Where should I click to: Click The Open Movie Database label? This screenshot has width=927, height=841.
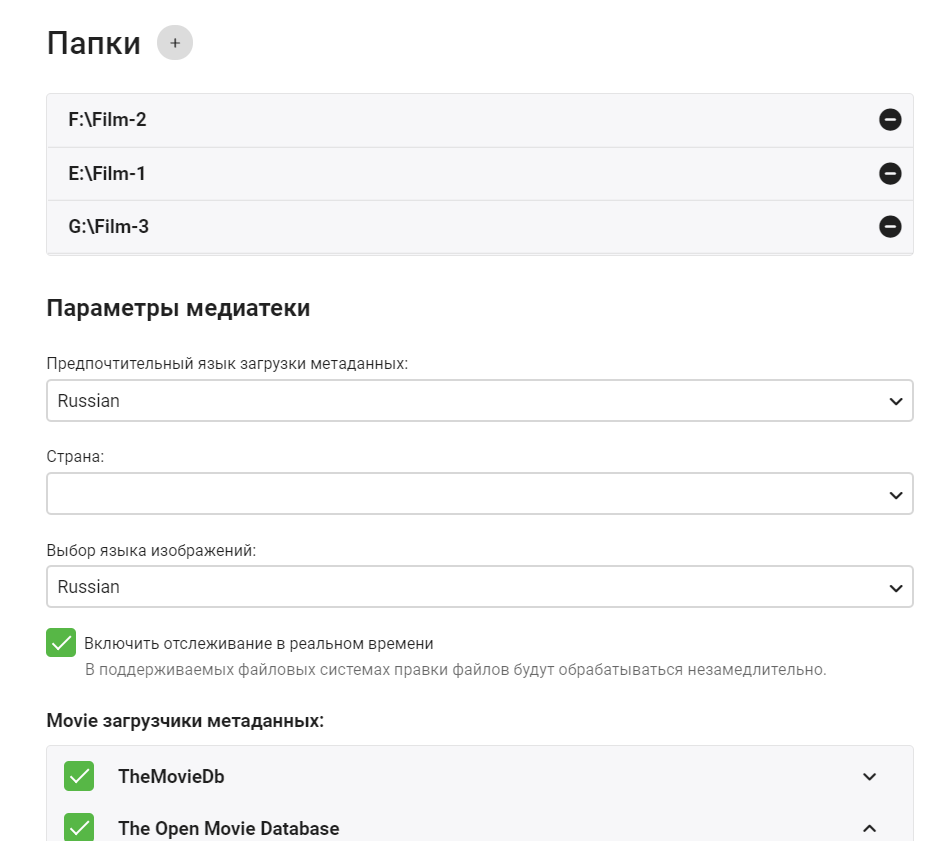point(228,828)
